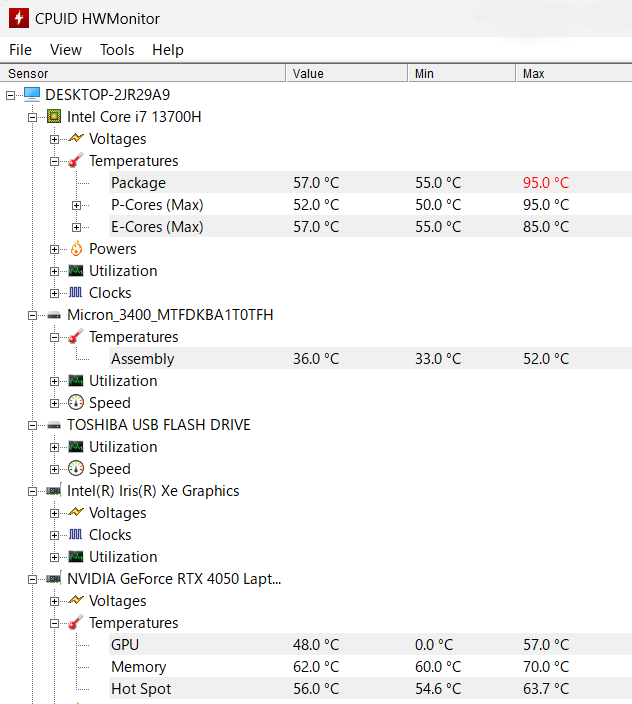Collapse the Micron_3400_MTFDKBA1T0TFH node
632x704 pixels.
pos(32,315)
